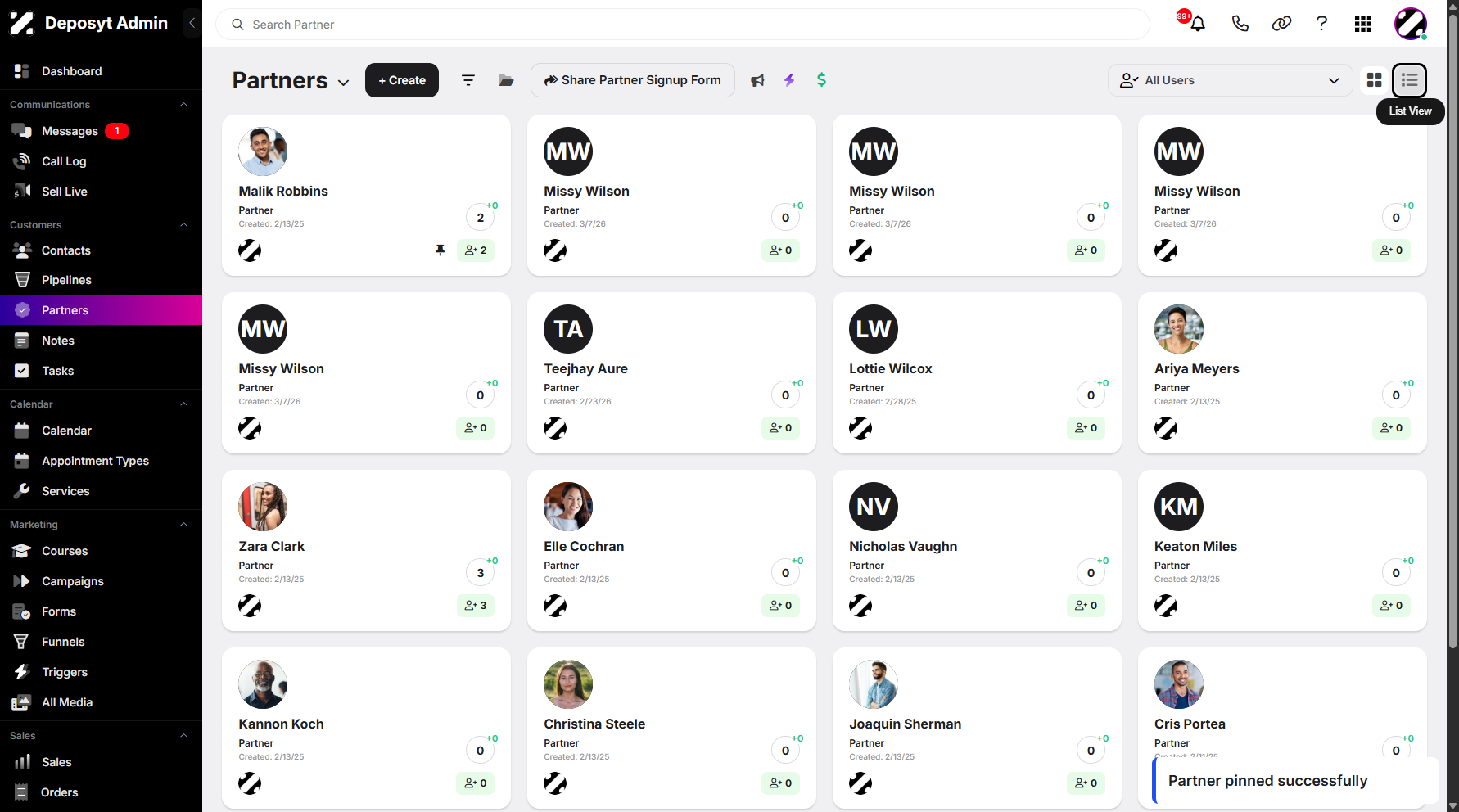Open the help question mark icon
1459x812 pixels.
[1321, 24]
